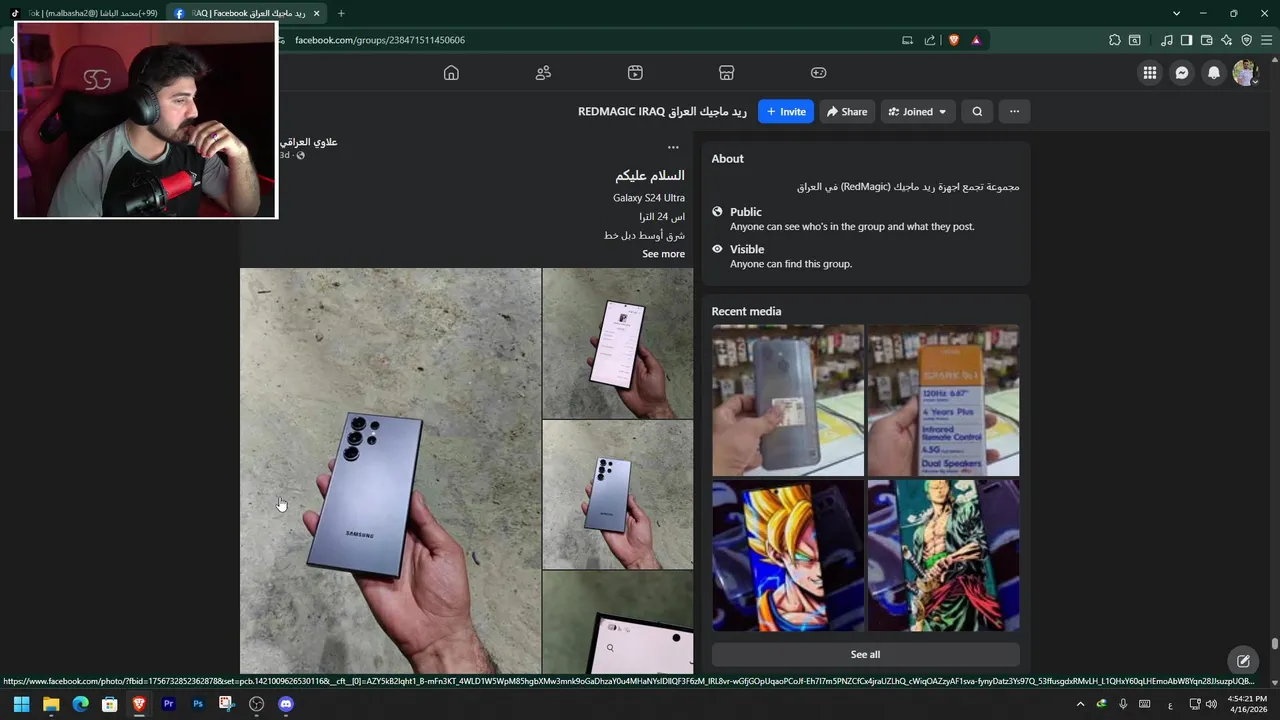This screenshot has height=720, width=1280.
Task: Open the large Samsung phone back photo
Action: (390, 470)
